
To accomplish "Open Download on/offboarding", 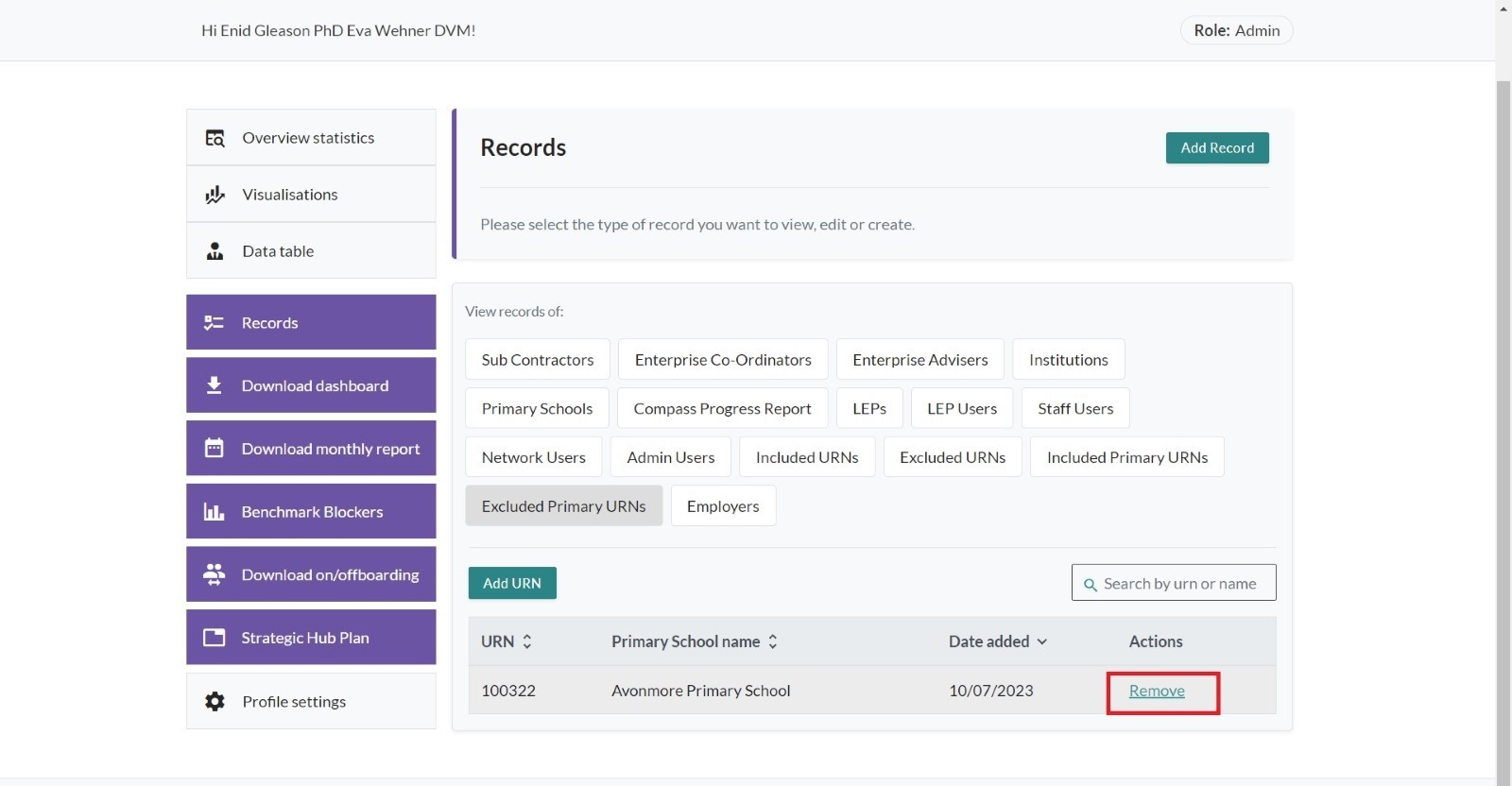I will [311, 574].
